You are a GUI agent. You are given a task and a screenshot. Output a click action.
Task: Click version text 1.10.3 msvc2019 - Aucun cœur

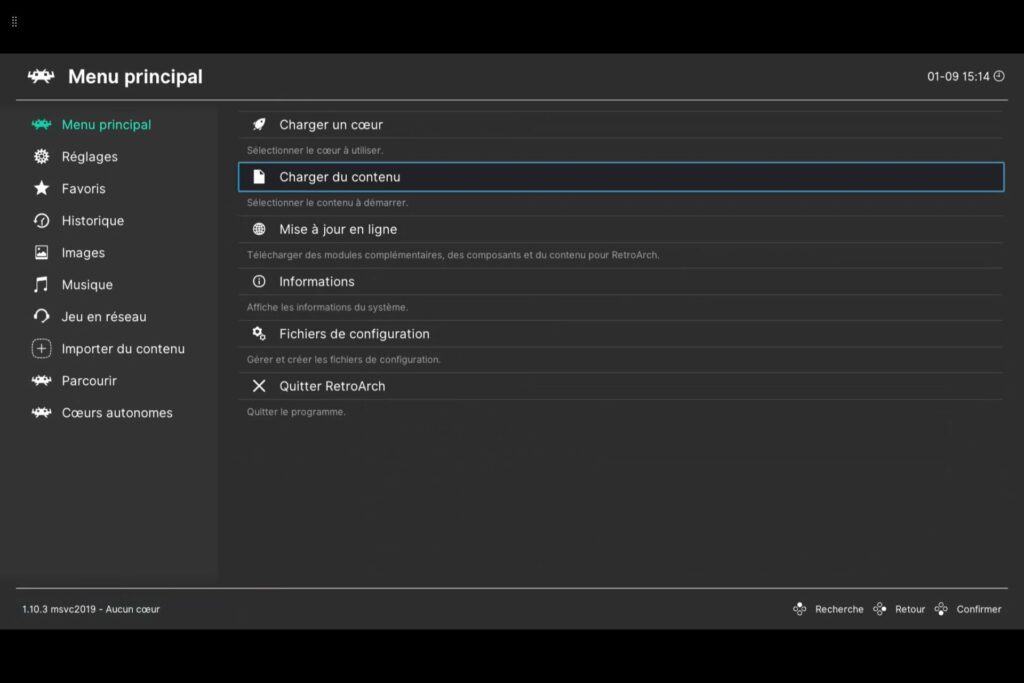coord(91,609)
